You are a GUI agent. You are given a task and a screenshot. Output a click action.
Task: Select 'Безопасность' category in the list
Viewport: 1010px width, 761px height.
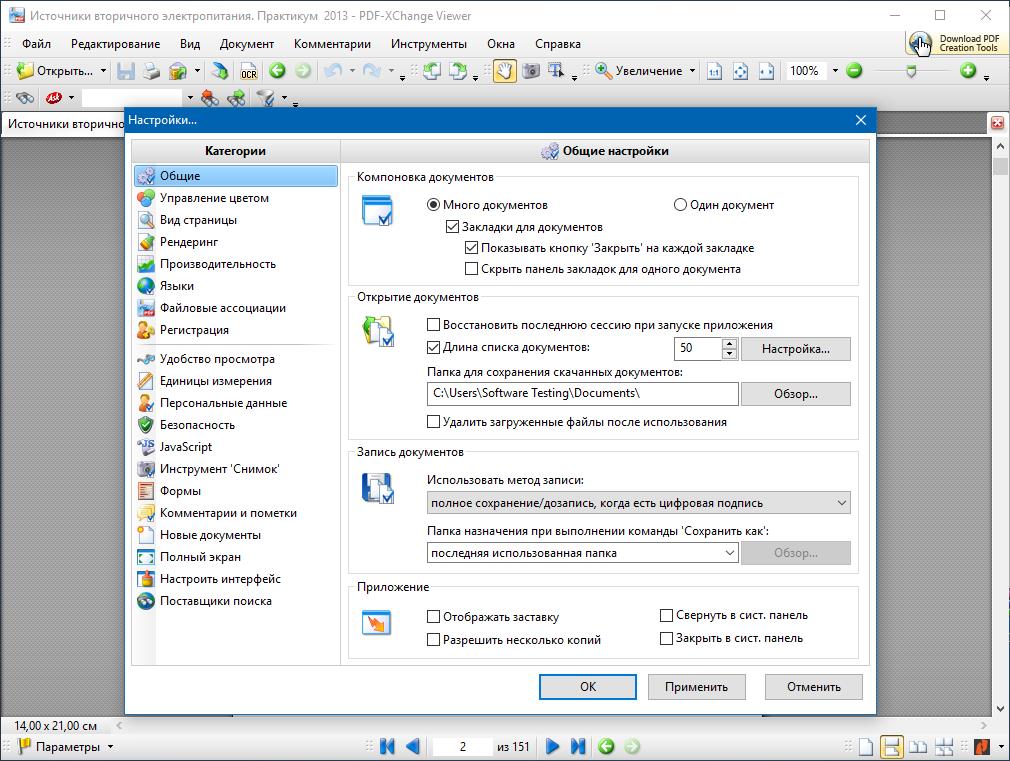tap(197, 425)
